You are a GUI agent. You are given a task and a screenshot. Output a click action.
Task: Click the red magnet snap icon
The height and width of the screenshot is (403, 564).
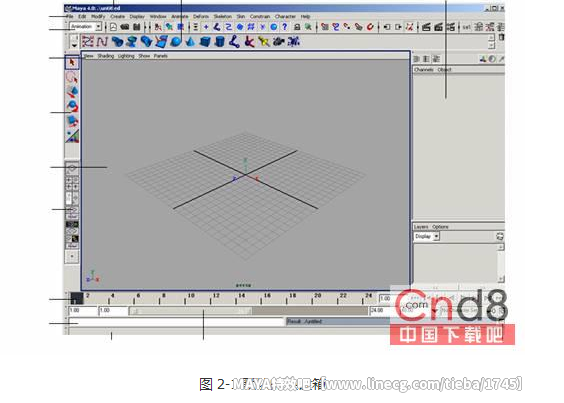[370, 27]
